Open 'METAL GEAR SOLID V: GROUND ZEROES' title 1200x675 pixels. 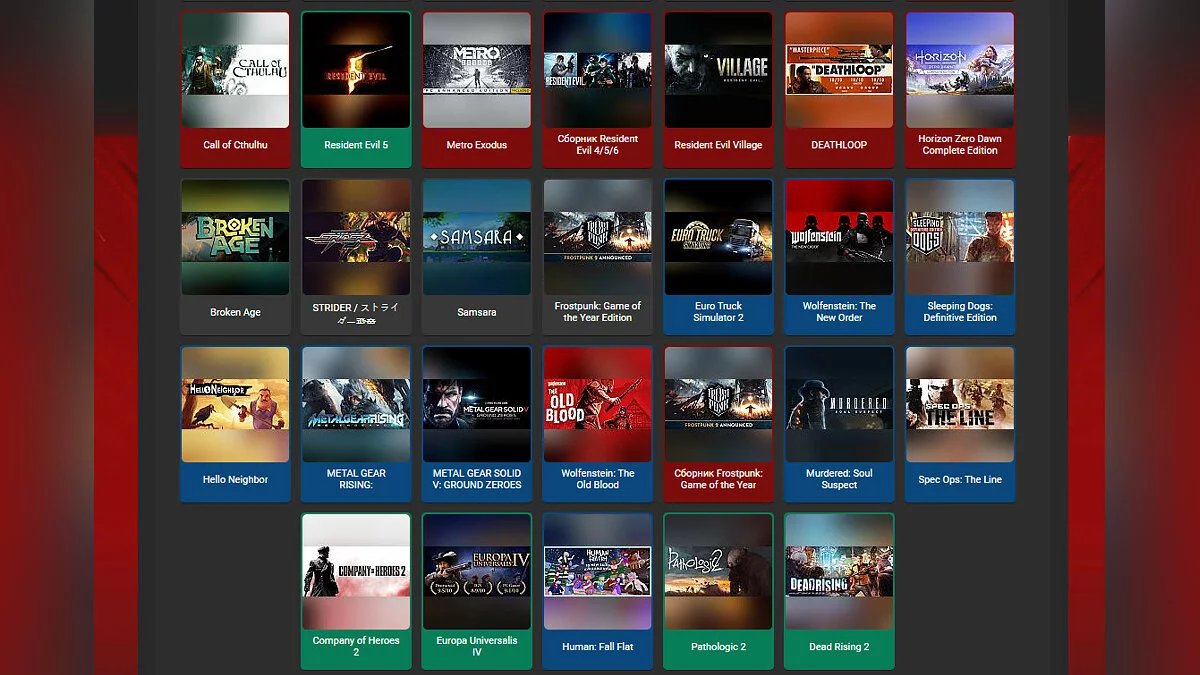[x=477, y=479]
